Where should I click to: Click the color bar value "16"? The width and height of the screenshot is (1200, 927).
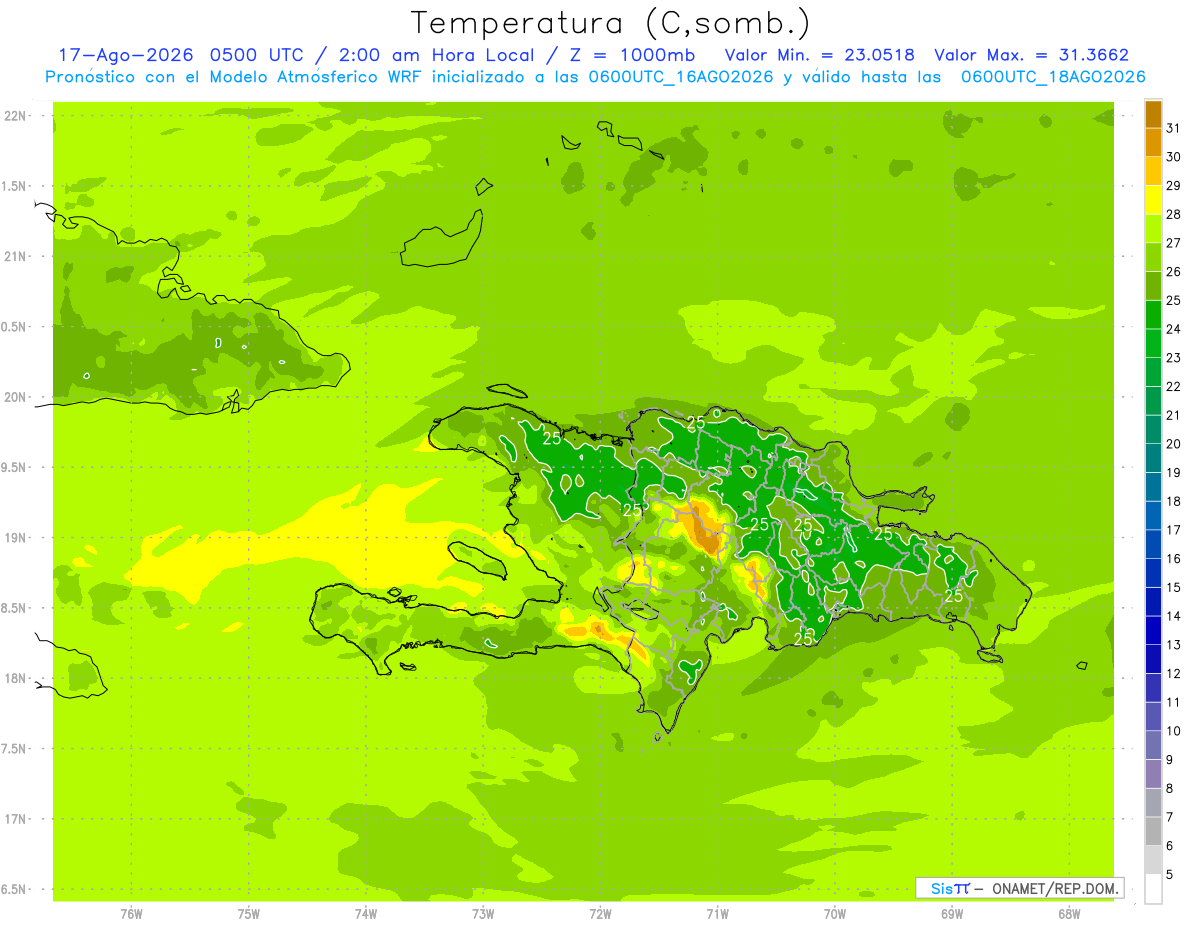(1173, 558)
